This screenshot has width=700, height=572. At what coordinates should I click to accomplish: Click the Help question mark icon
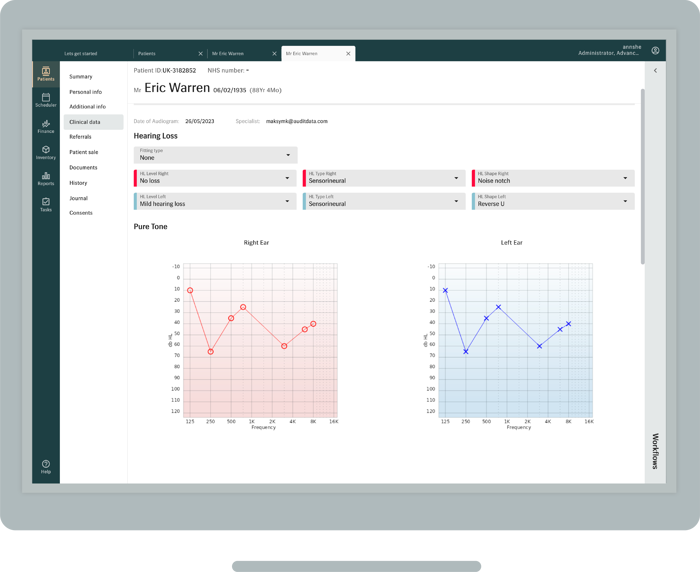[x=46, y=466]
